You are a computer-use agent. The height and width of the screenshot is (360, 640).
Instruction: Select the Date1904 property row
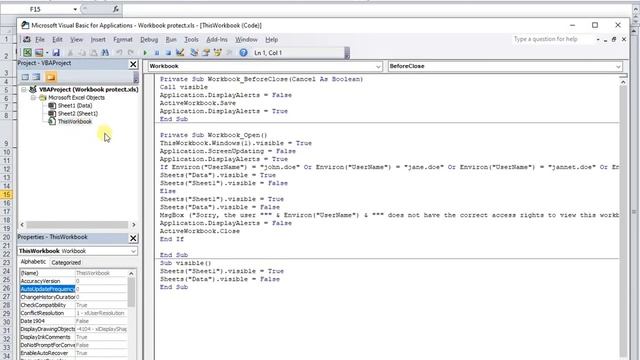click(73, 321)
